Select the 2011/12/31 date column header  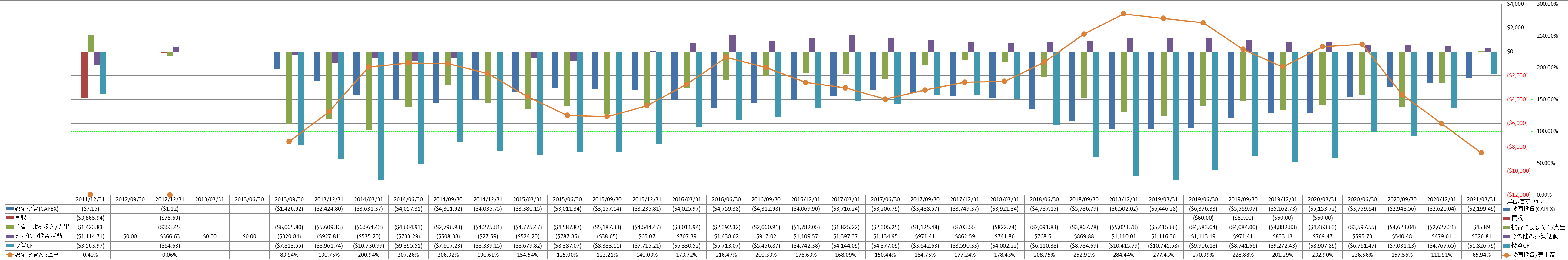[x=90, y=199]
